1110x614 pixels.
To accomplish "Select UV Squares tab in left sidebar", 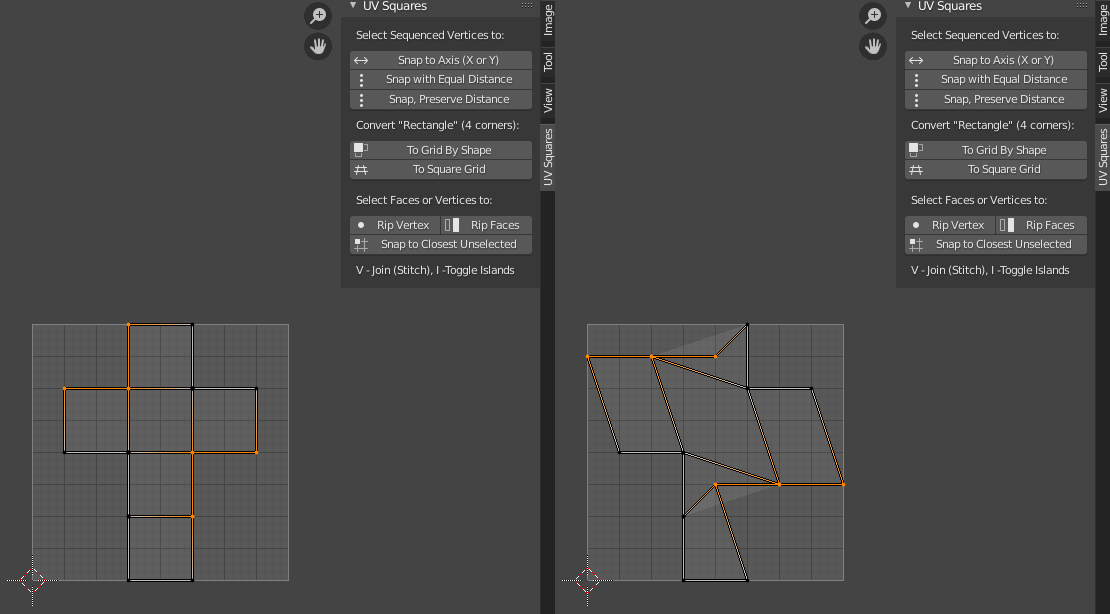I will [548, 157].
